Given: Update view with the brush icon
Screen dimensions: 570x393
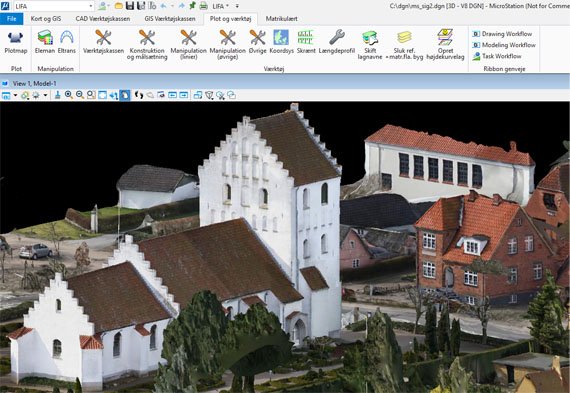Looking at the screenshot, I should point(57,95).
